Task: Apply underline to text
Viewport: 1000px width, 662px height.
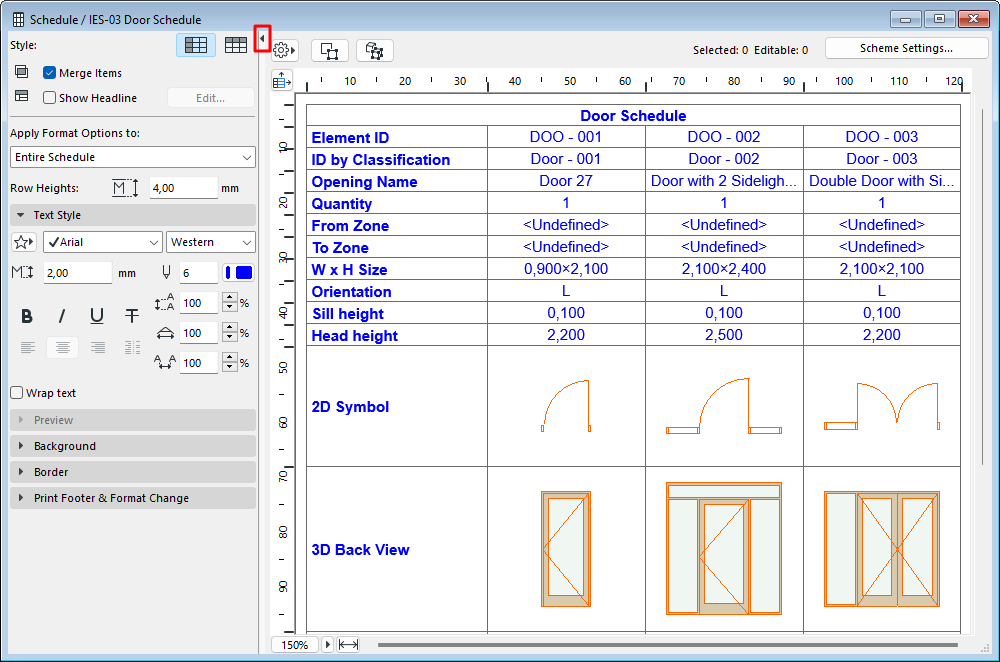Action: point(97,316)
